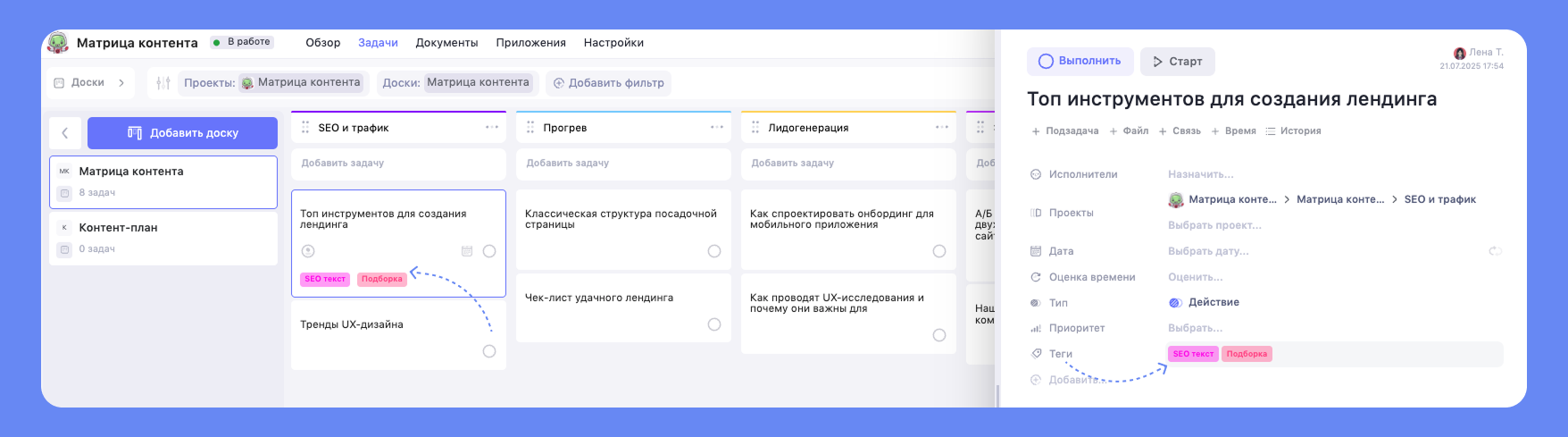This screenshot has width=1568, height=437.
Task: Open task История
Action: [x=1293, y=131]
